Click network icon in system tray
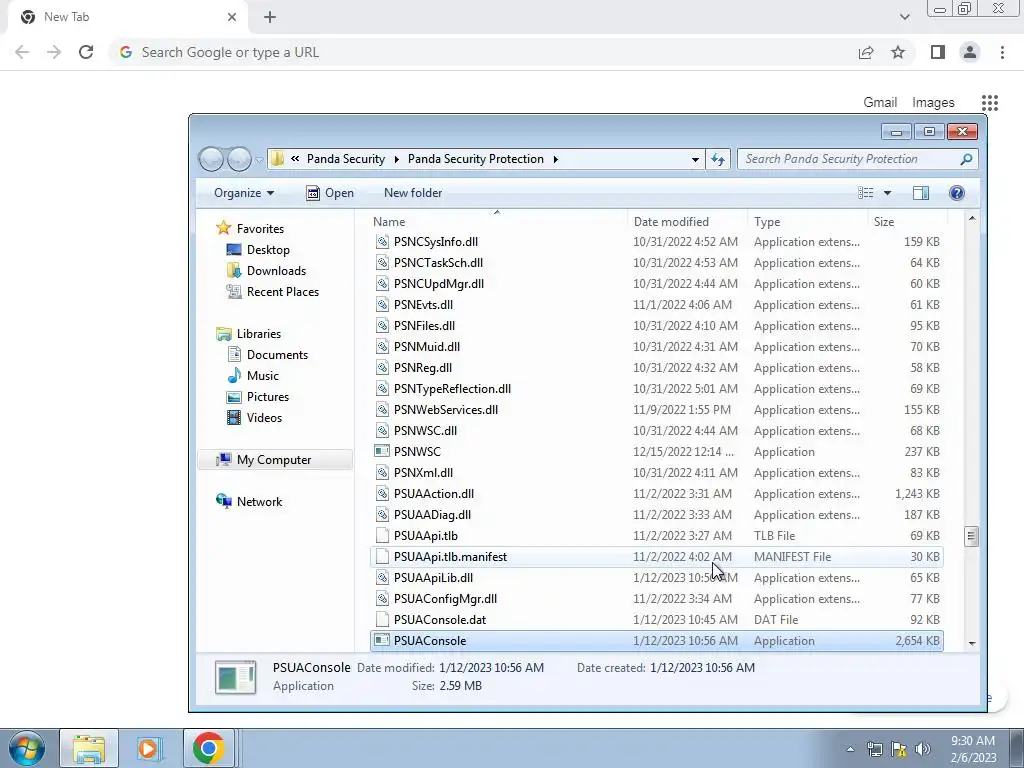 [x=874, y=749]
